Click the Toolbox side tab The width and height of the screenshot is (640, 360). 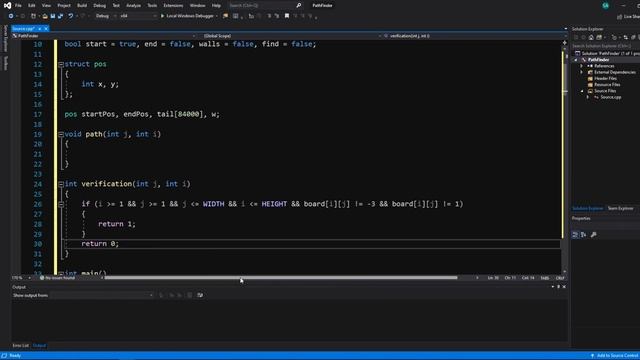point(5,63)
